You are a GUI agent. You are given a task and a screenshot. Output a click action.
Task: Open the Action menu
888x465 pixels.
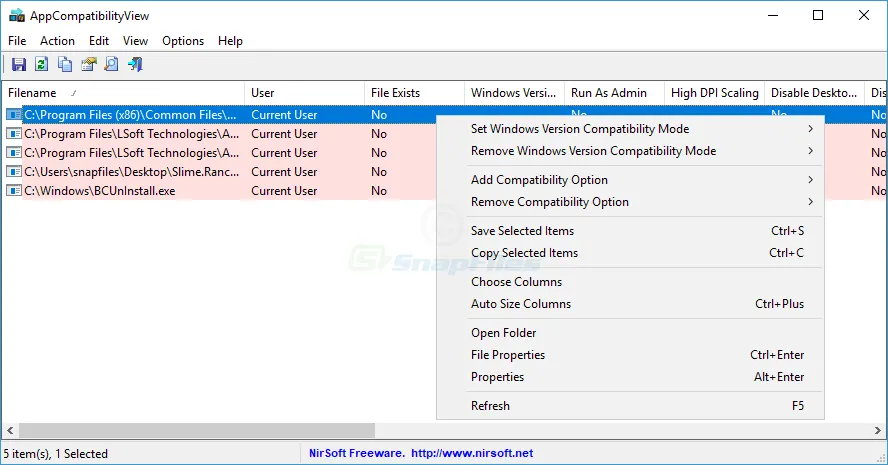tap(57, 41)
